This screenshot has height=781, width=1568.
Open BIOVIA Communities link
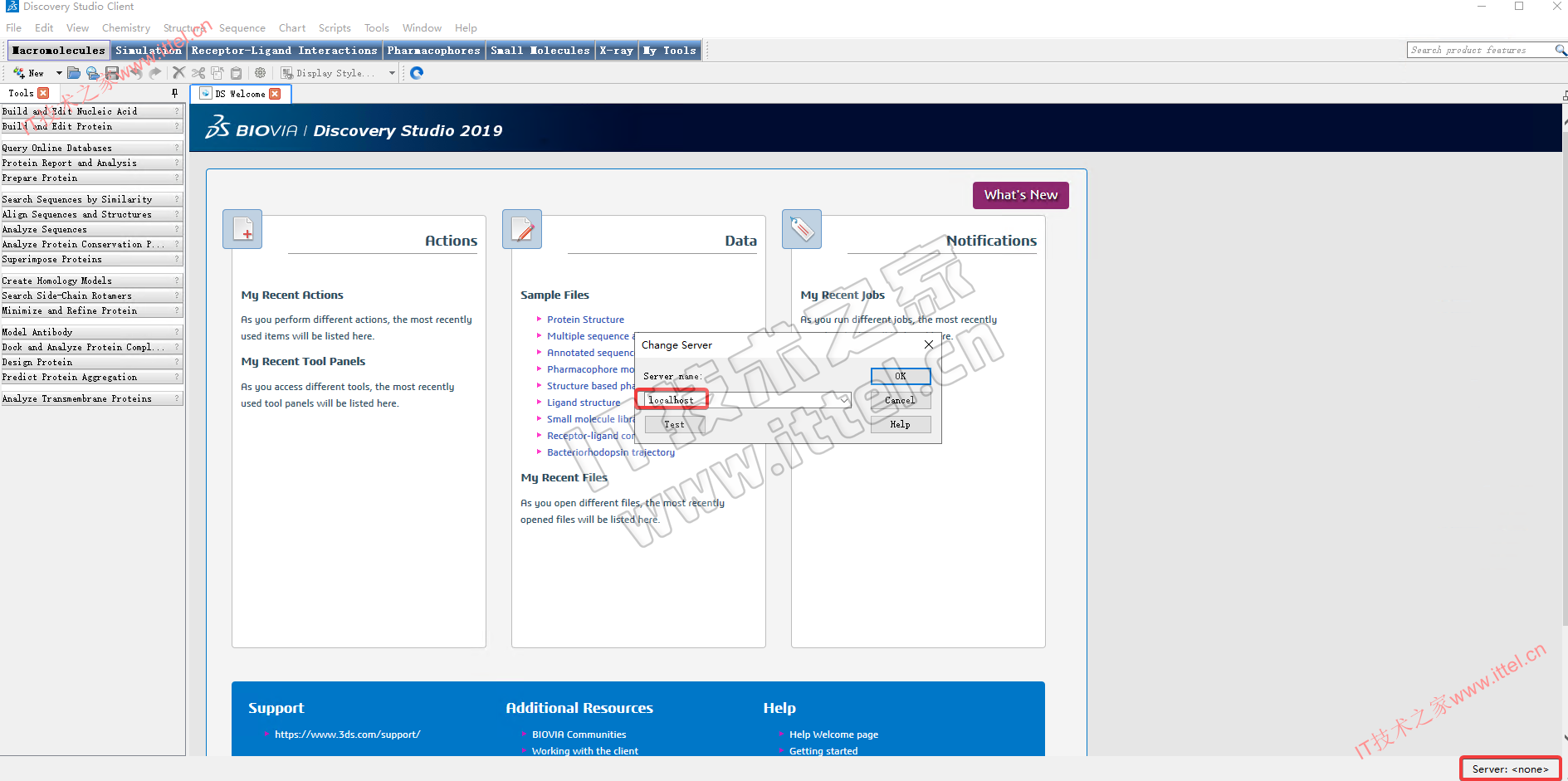coord(579,735)
